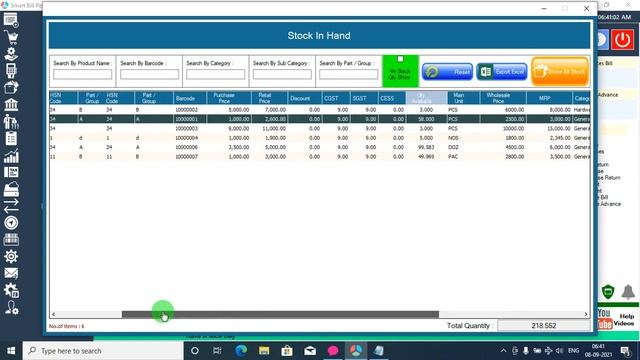Screen dimensions: 640x360
Task: Select the row with barcode 10000002
Action: point(320,110)
